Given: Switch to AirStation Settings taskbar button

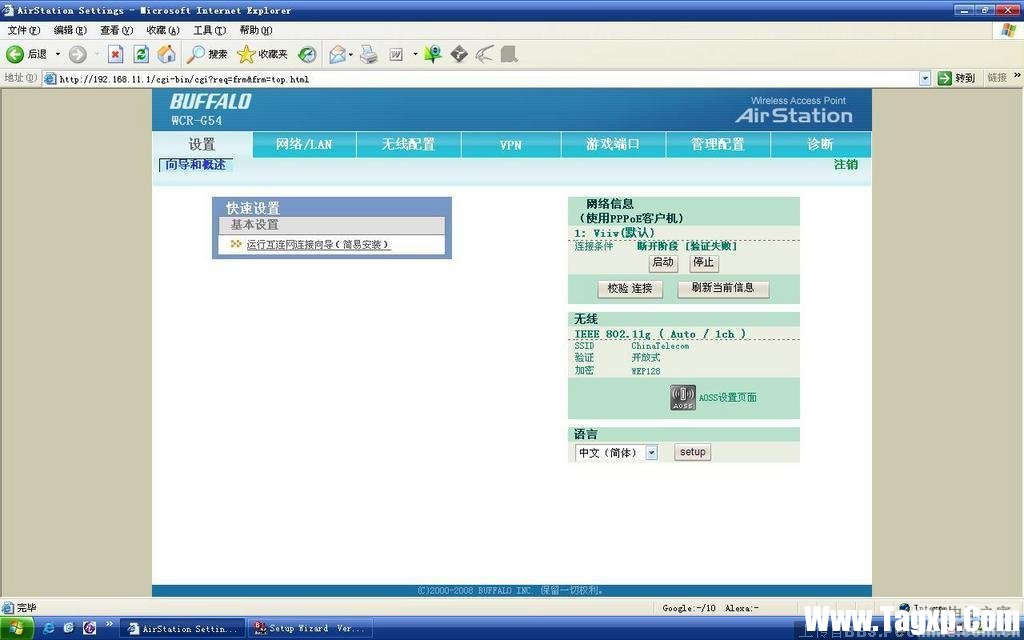Looking at the screenshot, I should [182, 628].
